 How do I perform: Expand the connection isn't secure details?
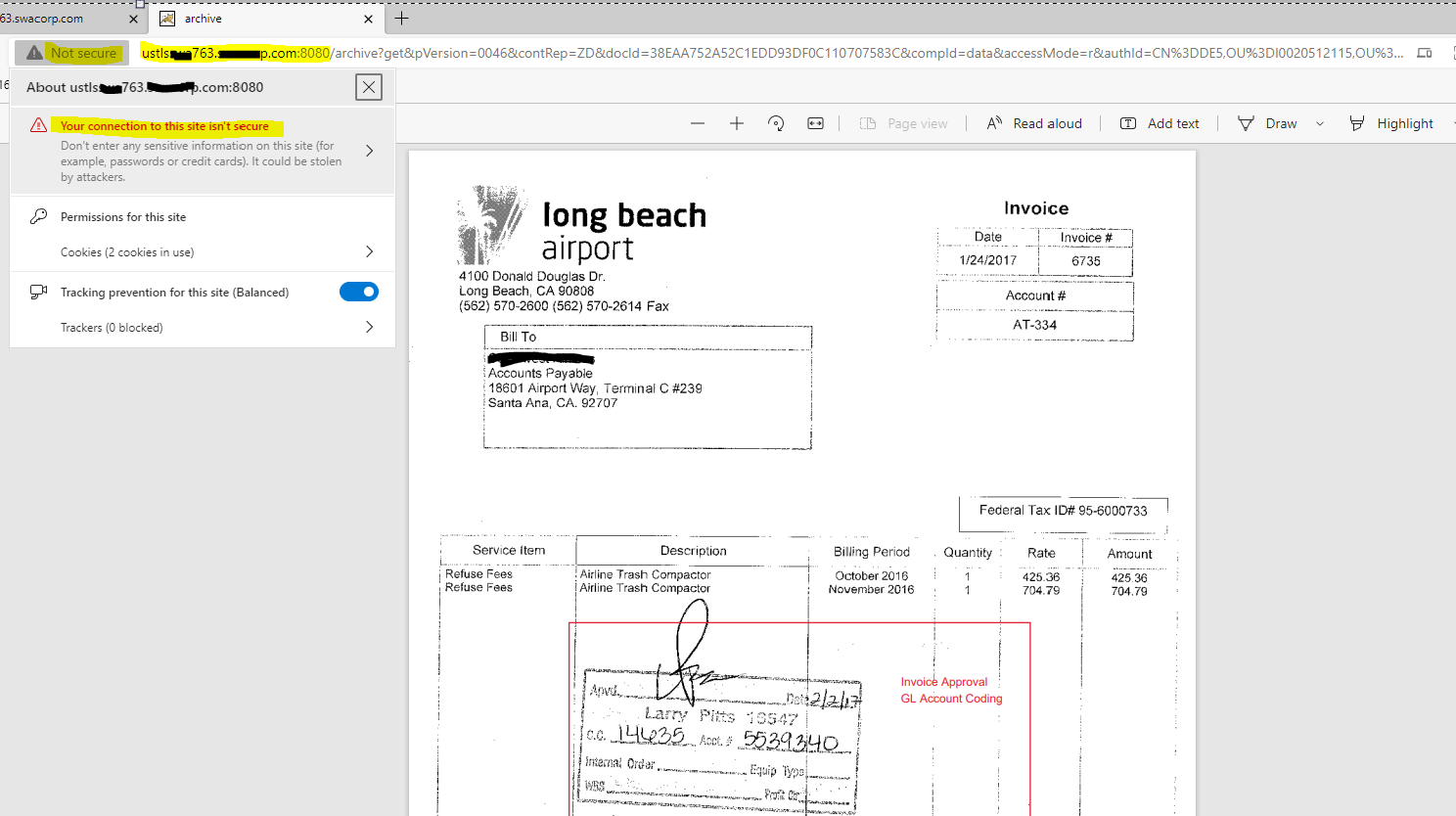point(369,151)
